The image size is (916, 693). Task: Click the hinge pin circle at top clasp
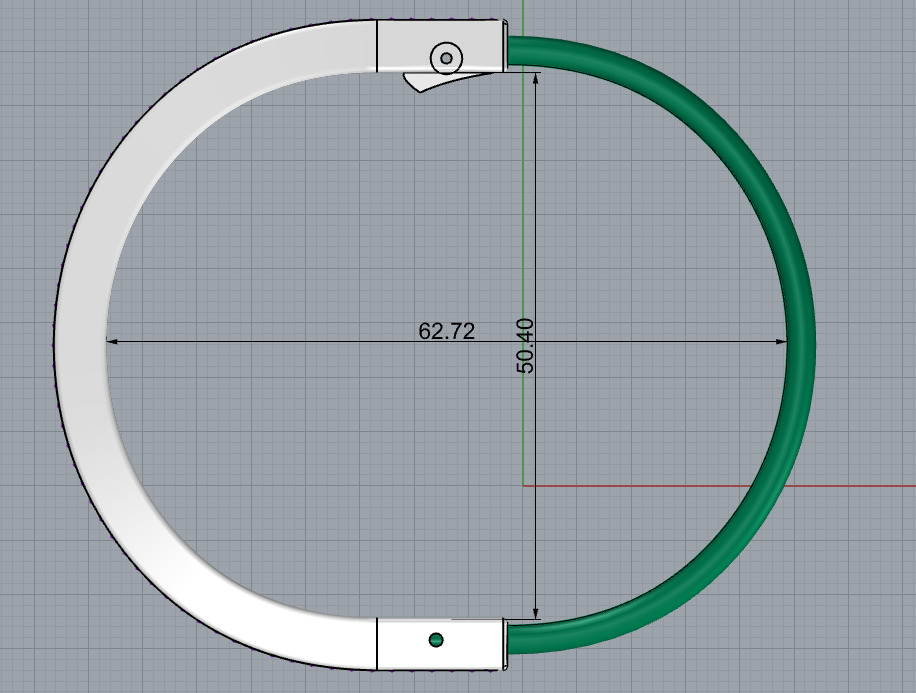pyautogui.click(x=446, y=58)
